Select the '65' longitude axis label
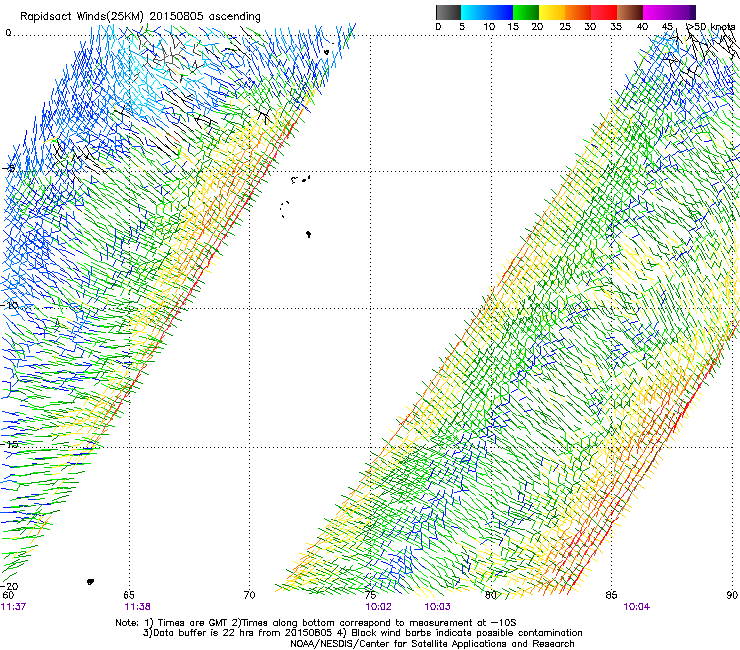The width and height of the screenshot is (740, 650). [129, 595]
